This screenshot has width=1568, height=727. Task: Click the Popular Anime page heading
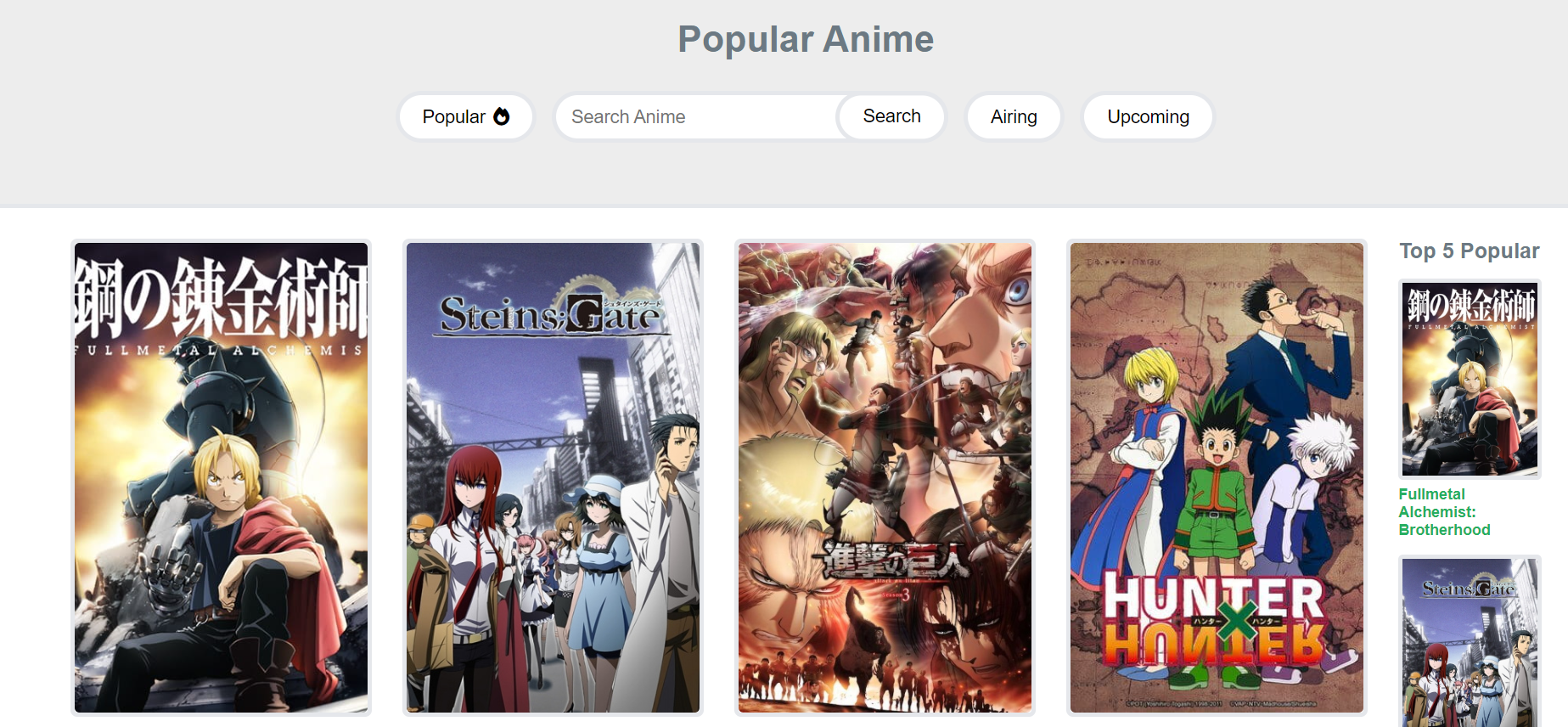(x=806, y=39)
